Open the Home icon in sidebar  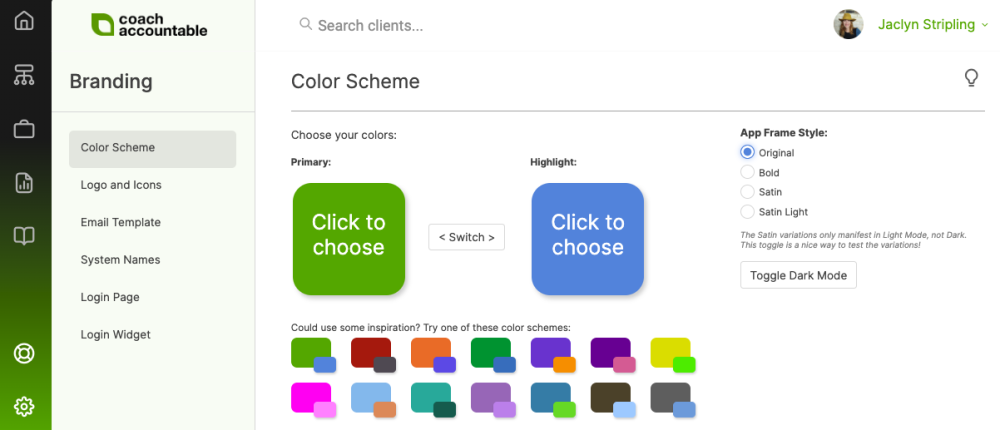[24, 20]
